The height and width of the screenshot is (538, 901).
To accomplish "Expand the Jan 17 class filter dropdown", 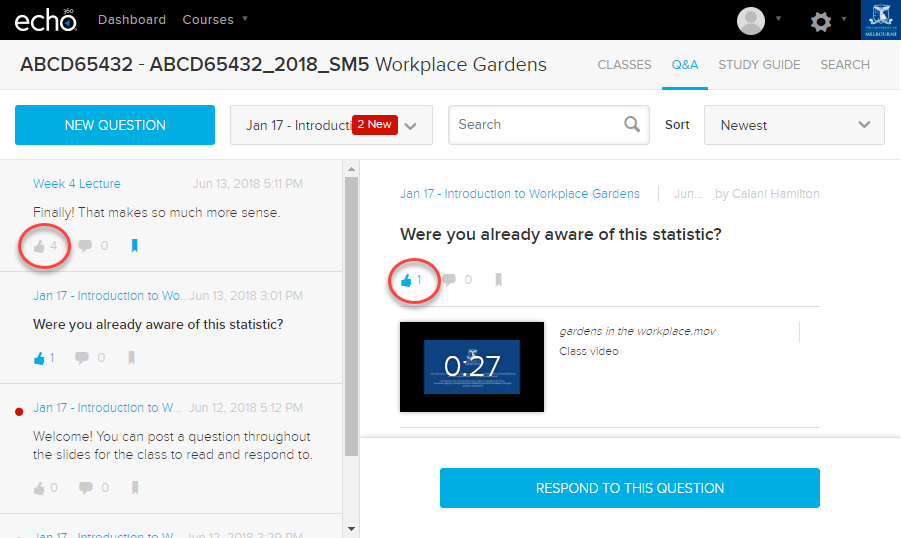I will point(331,125).
